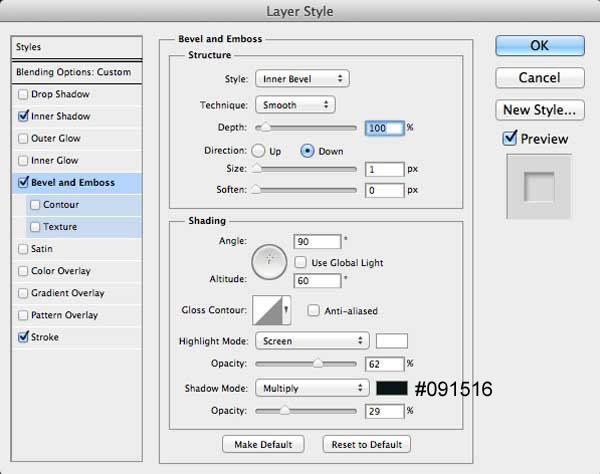Click the Altitude value field
600x474 pixels.
(317, 281)
